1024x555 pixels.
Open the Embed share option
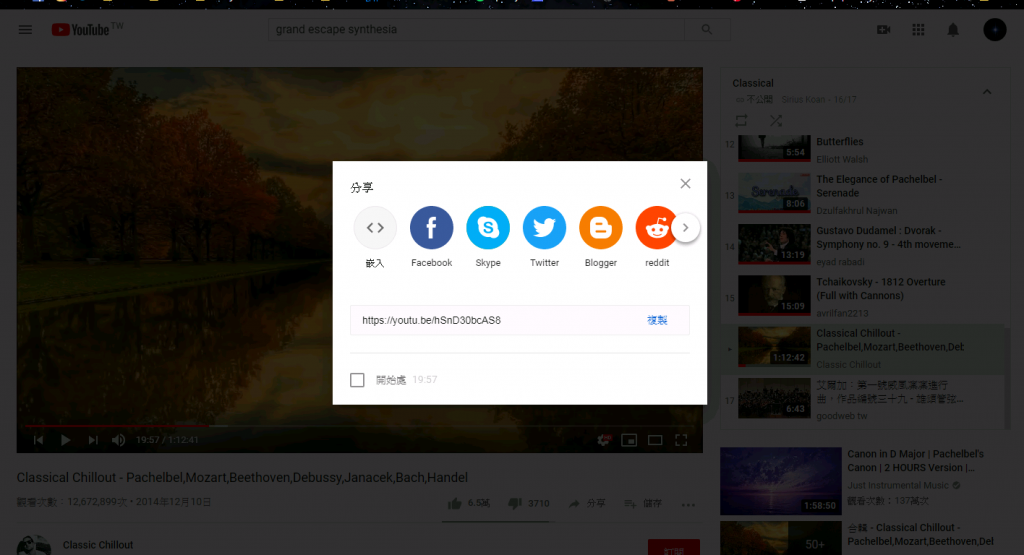(x=375, y=228)
